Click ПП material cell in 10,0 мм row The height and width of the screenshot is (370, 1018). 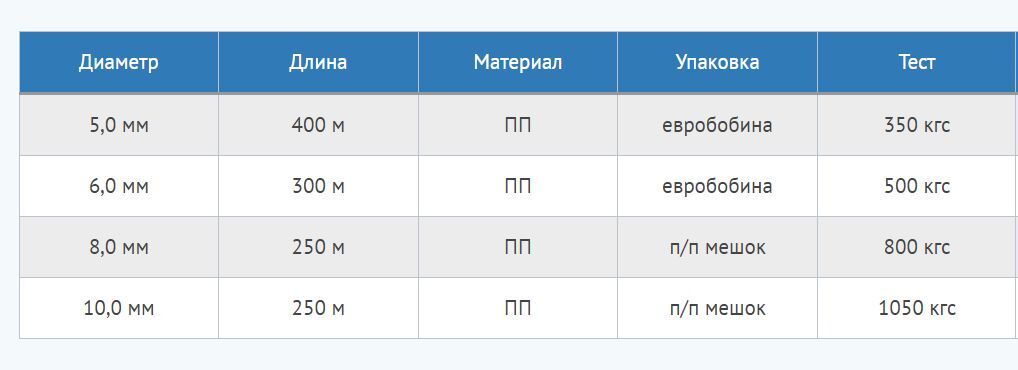click(x=517, y=308)
